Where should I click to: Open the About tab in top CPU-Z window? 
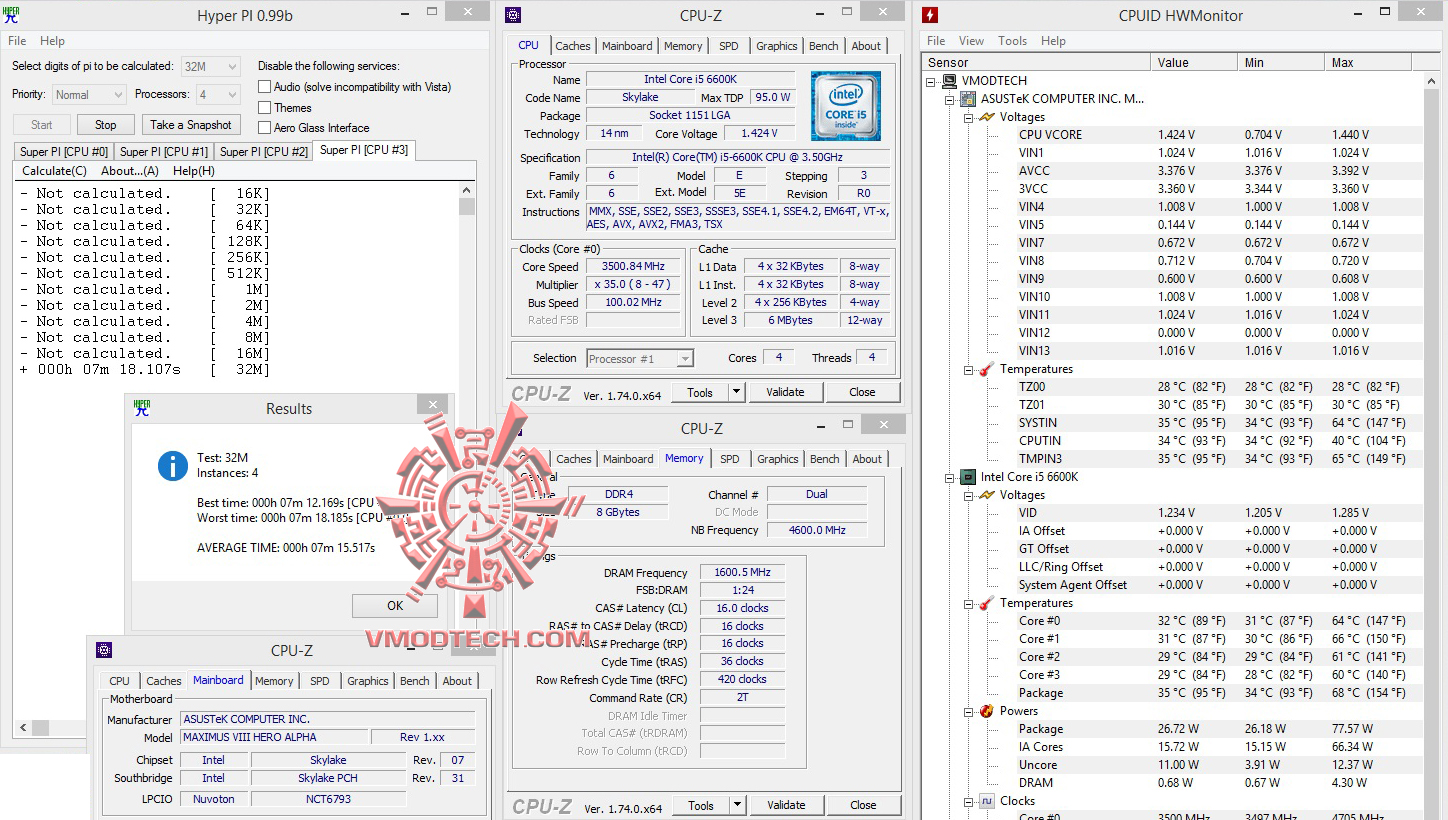[x=866, y=46]
